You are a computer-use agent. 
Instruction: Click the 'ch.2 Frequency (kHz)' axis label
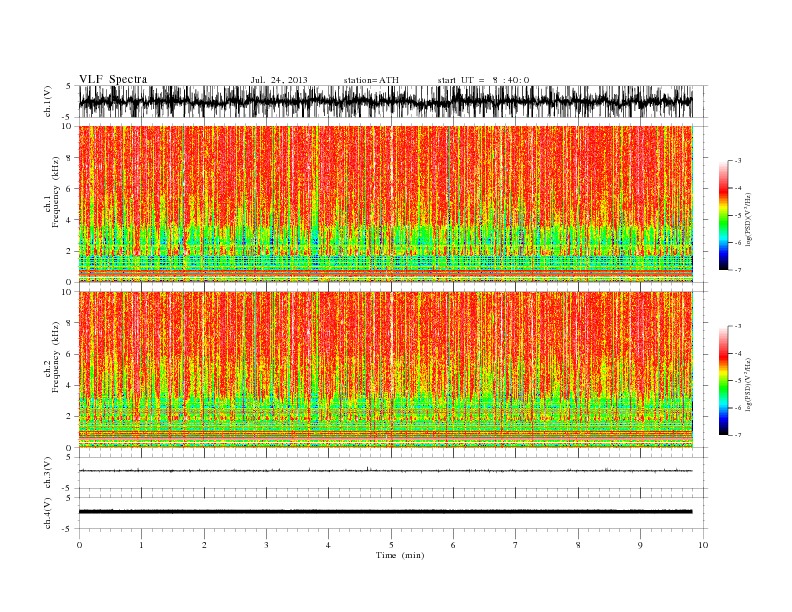tap(52, 358)
